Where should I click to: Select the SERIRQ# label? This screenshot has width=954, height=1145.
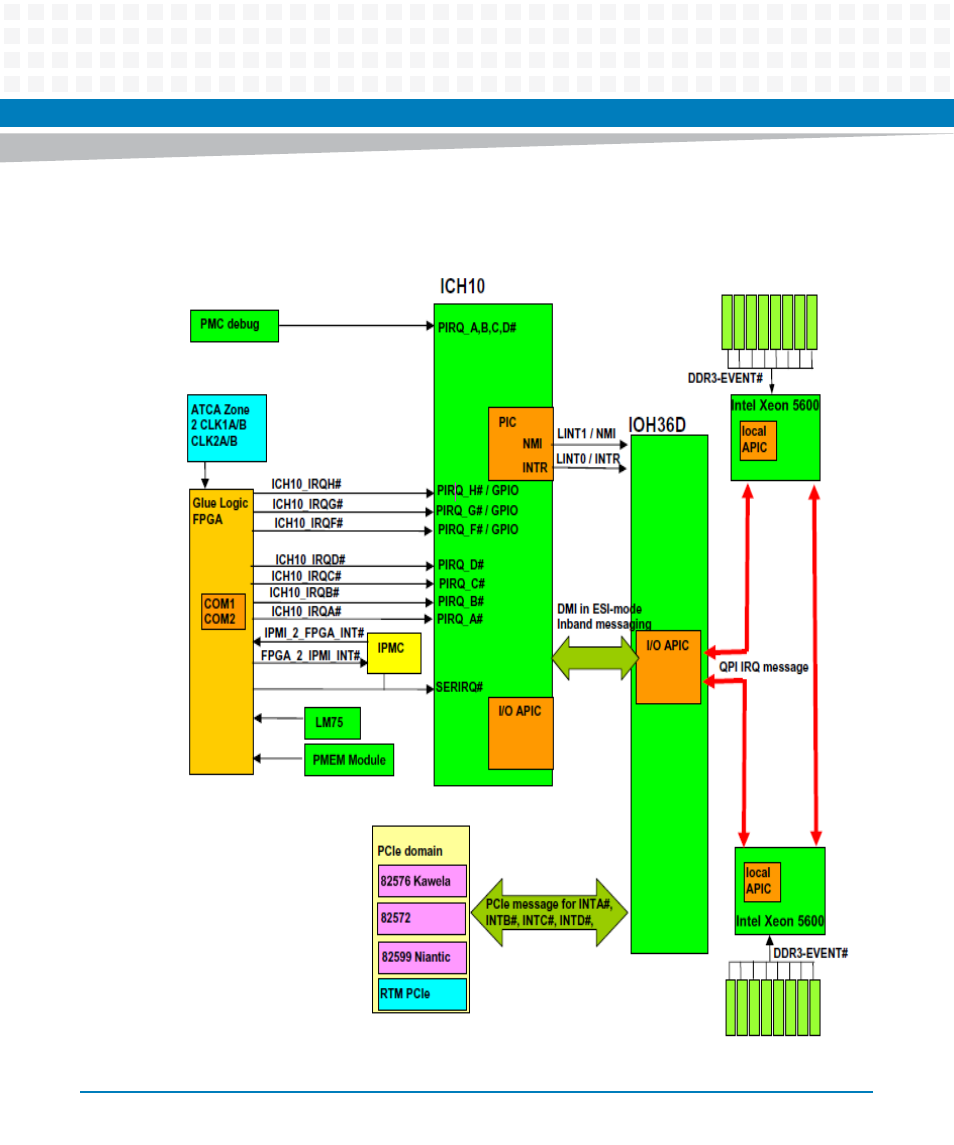click(459, 687)
